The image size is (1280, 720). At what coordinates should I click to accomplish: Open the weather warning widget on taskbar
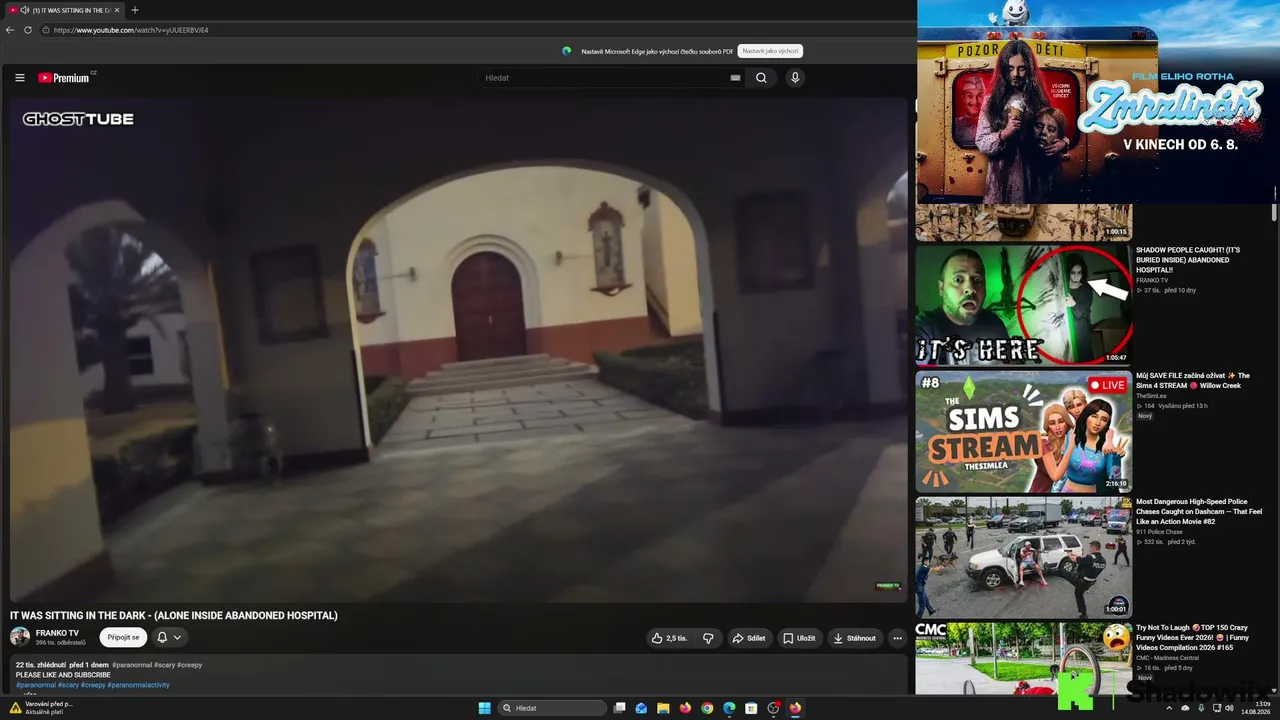(x=40, y=708)
